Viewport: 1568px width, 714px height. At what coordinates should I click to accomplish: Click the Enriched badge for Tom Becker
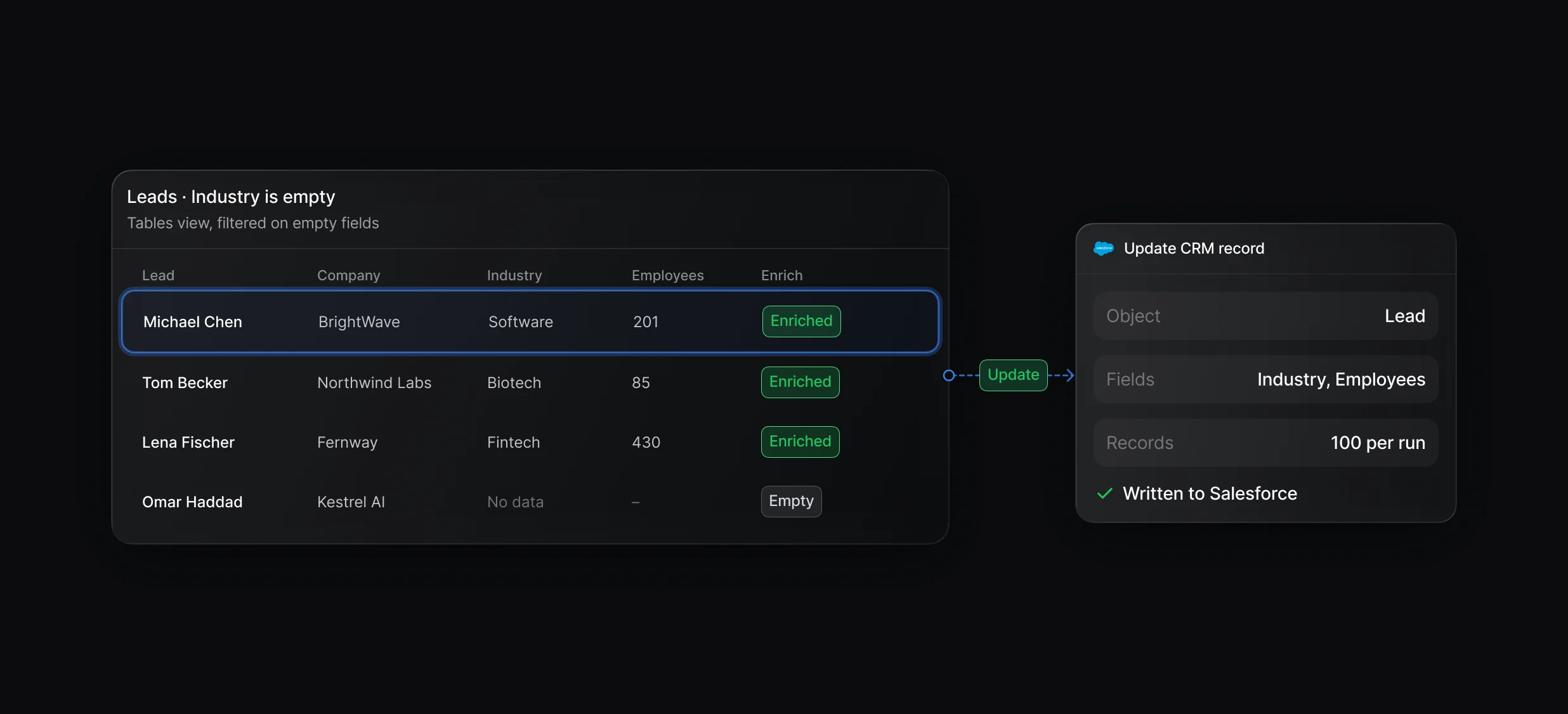pyautogui.click(x=800, y=382)
